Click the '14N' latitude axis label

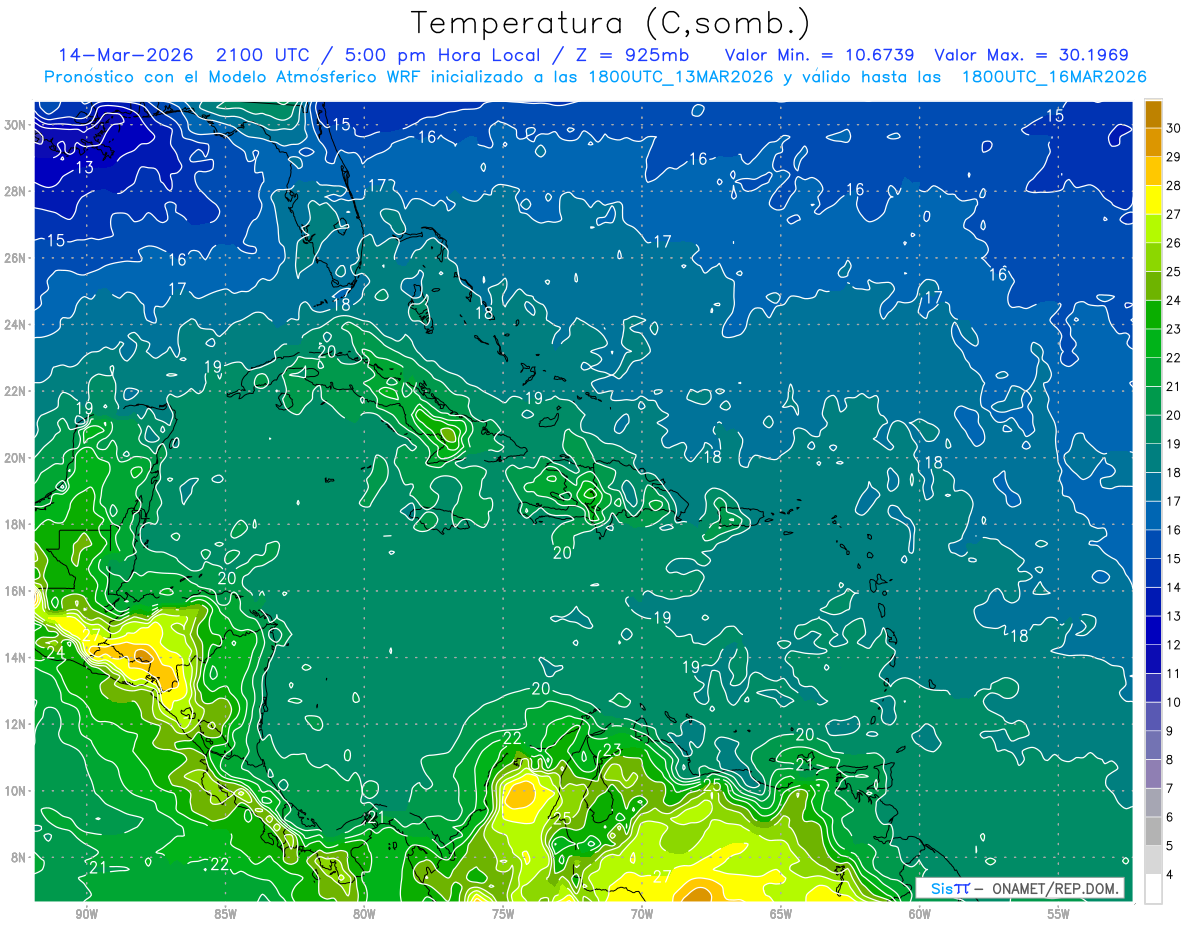pos(16,657)
